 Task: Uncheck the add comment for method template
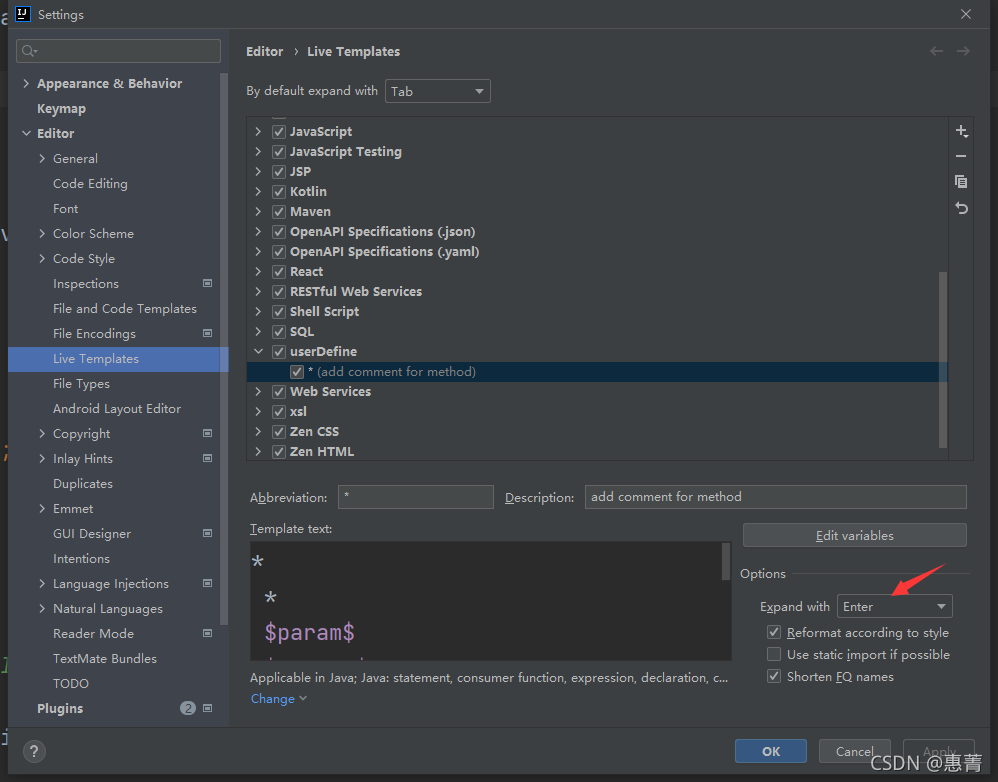click(297, 372)
